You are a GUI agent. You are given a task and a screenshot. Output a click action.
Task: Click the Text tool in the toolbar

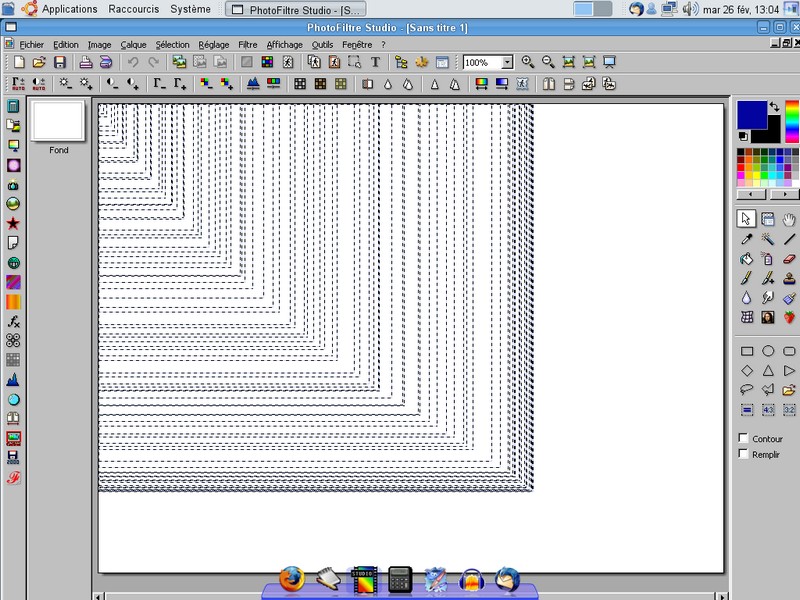(375, 62)
